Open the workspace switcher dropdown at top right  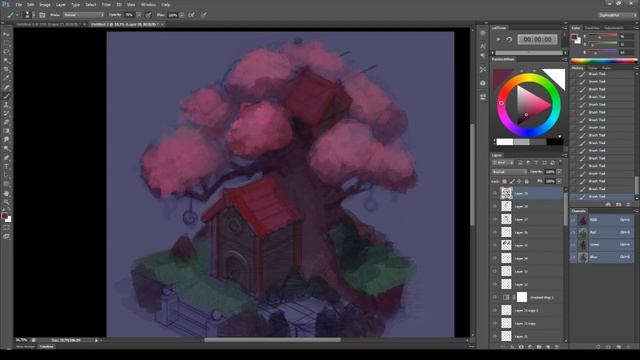[618, 15]
